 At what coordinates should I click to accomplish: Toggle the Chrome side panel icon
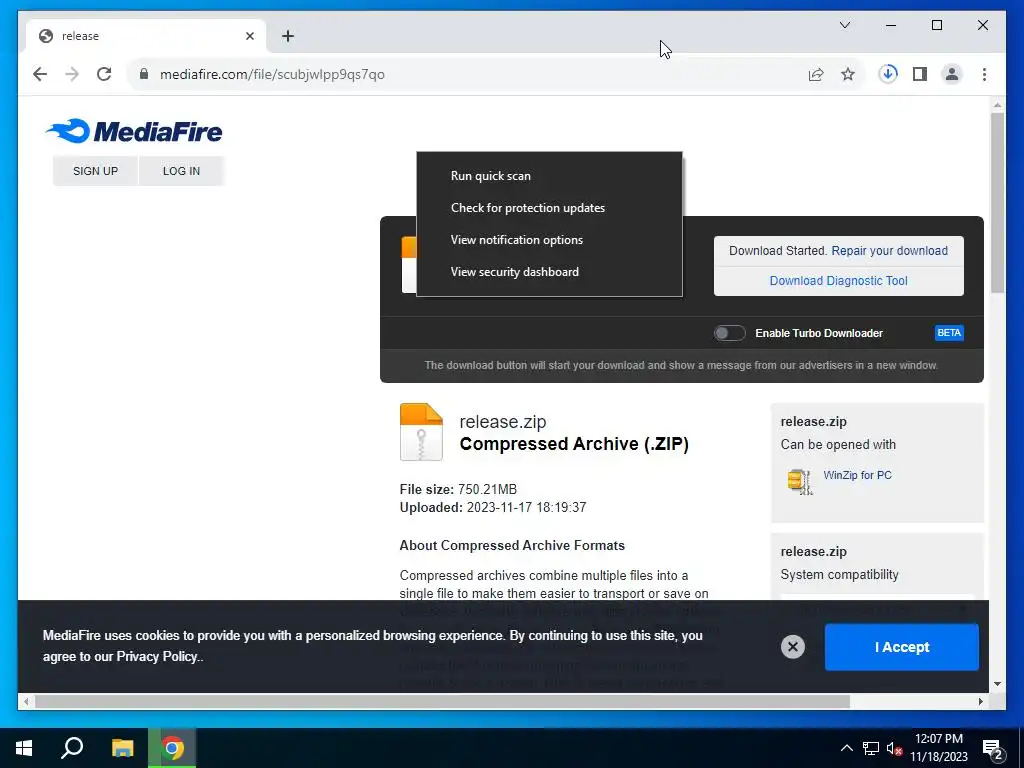click(x=920, y=74)
